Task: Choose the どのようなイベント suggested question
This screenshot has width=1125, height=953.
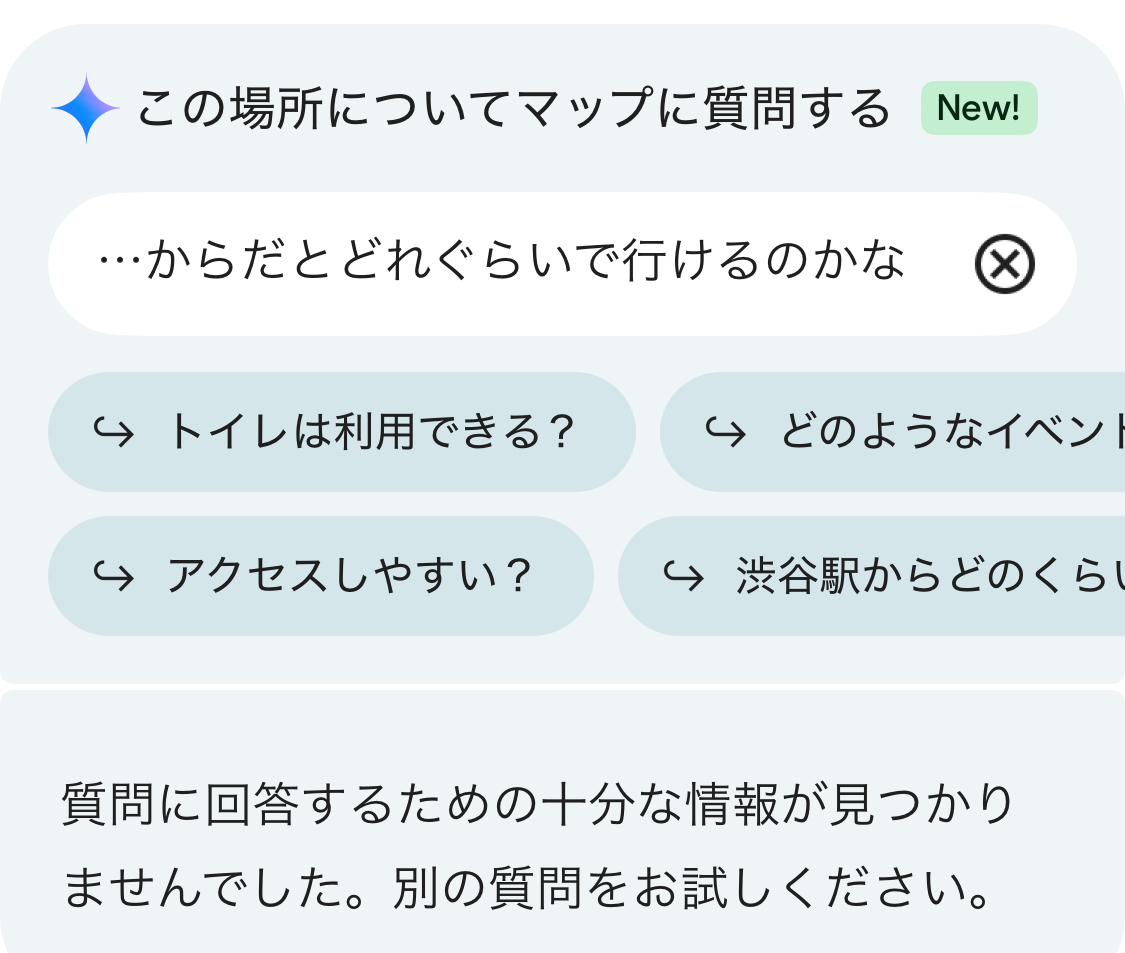Action: tap(950, 432)
